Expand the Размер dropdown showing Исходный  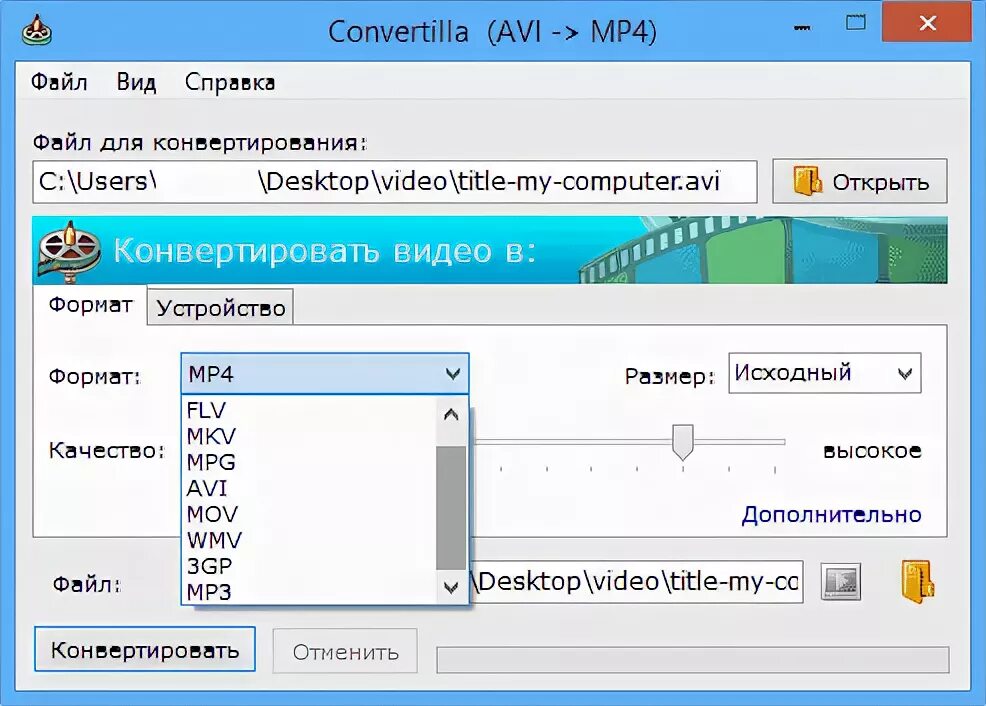[x=824, y=373]
